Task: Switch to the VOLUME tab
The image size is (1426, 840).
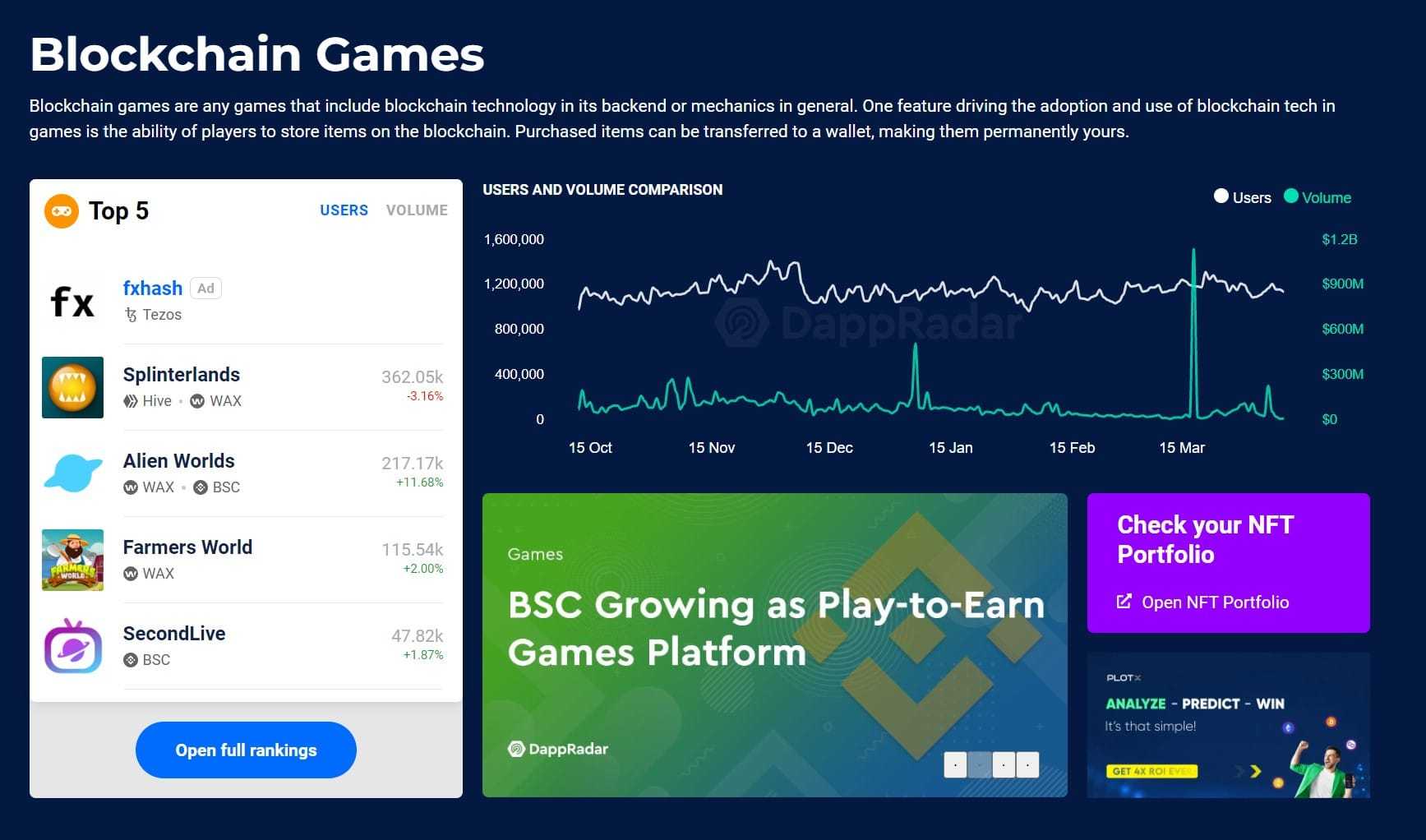Action: 417,210
